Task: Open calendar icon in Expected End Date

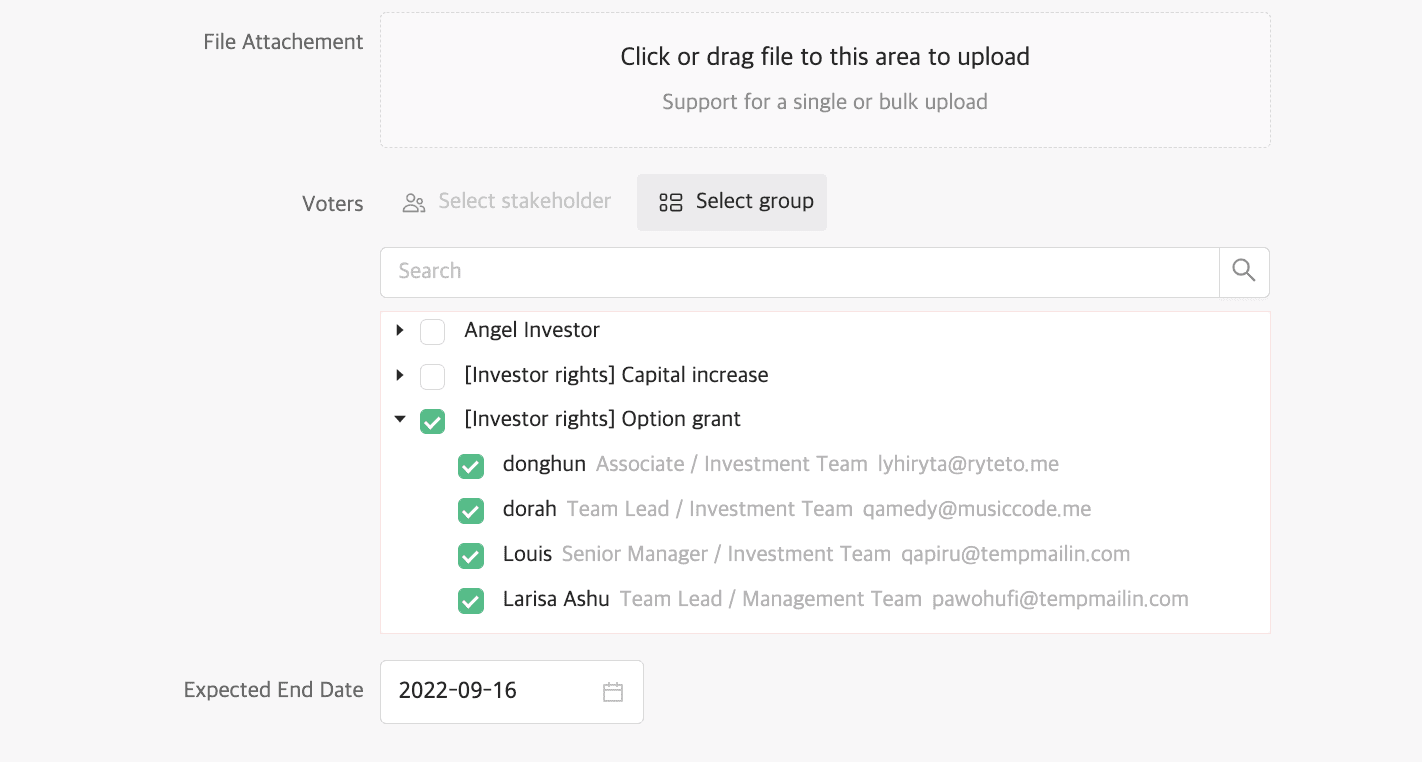Action: 613,692
